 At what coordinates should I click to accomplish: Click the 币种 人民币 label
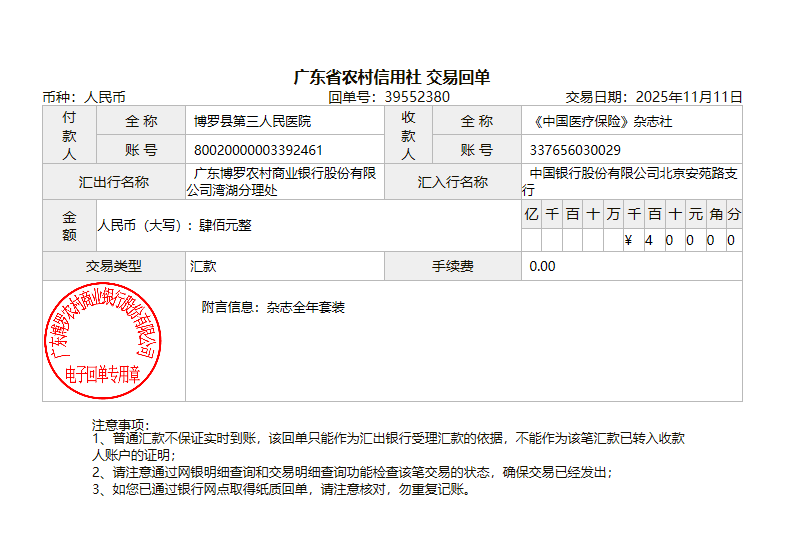pos(84,97)
